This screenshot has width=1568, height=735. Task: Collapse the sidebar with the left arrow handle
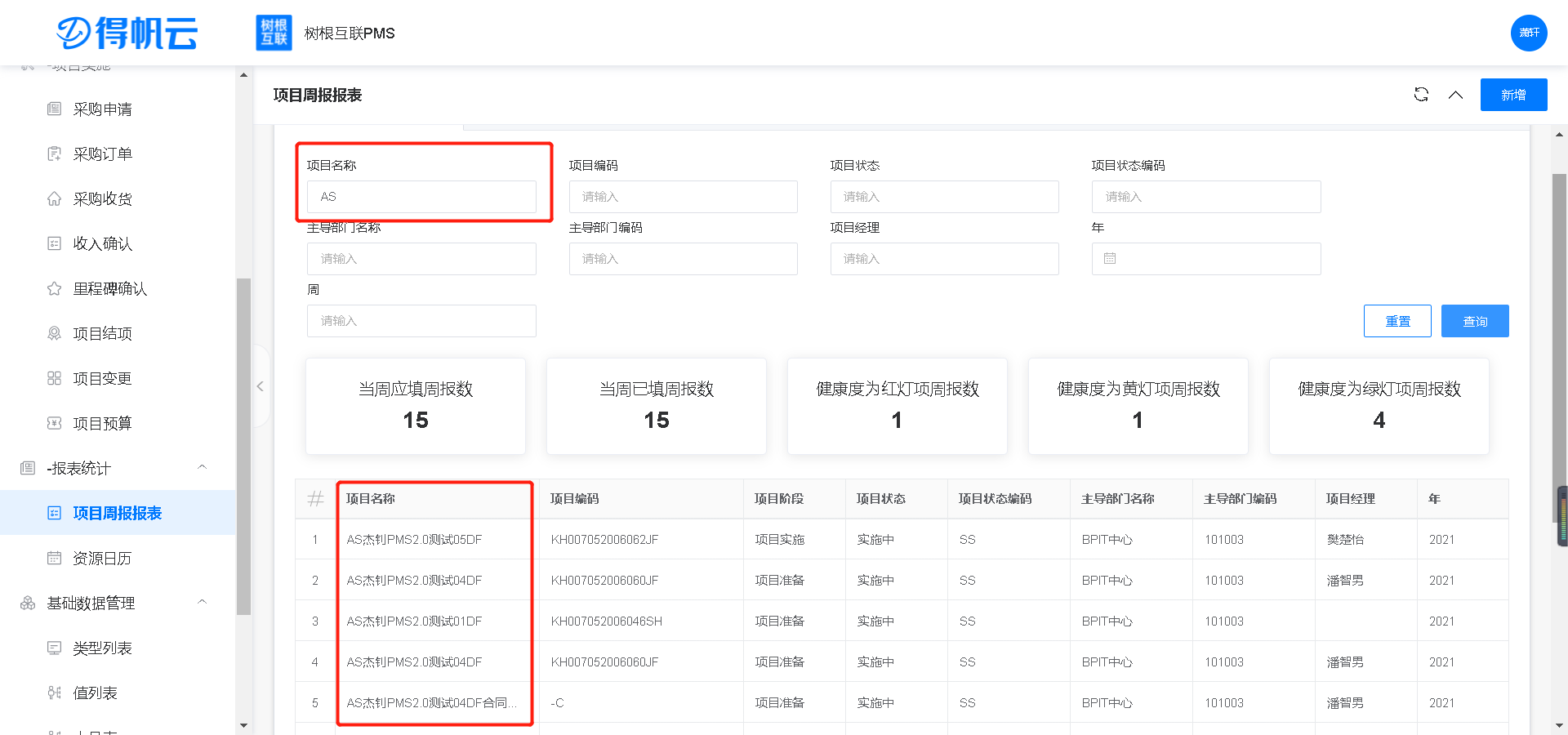click(261, 386)
